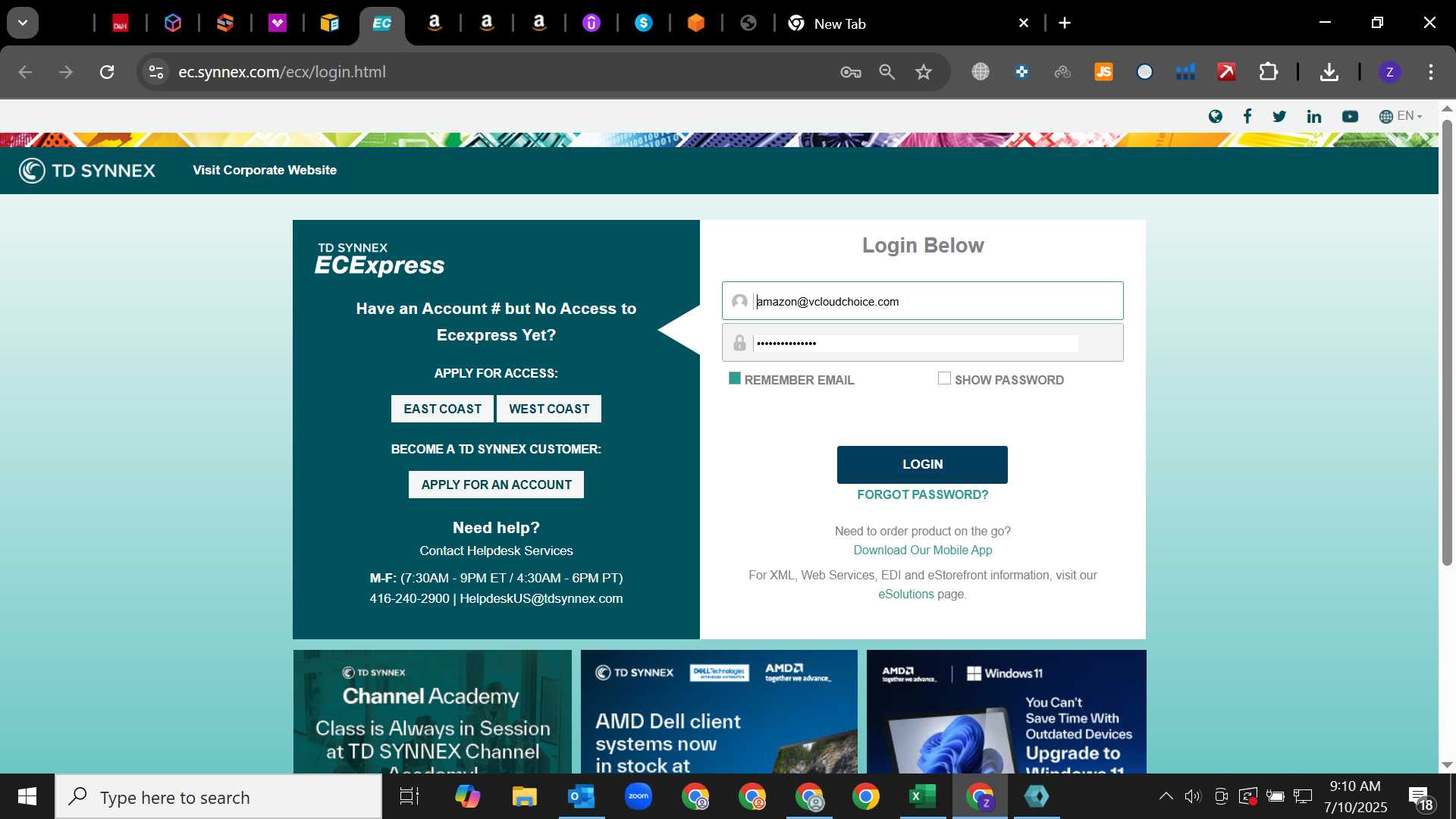Switch to the purple U icon tab
Screen dimensions: 1456x819
click(591, 24)
